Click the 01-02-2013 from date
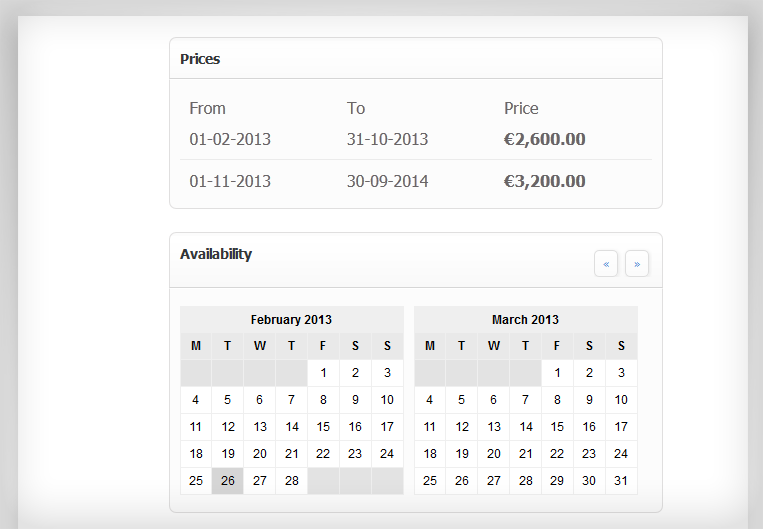The height and width of the screenshot is (529, 763). [x=230, y=139]
